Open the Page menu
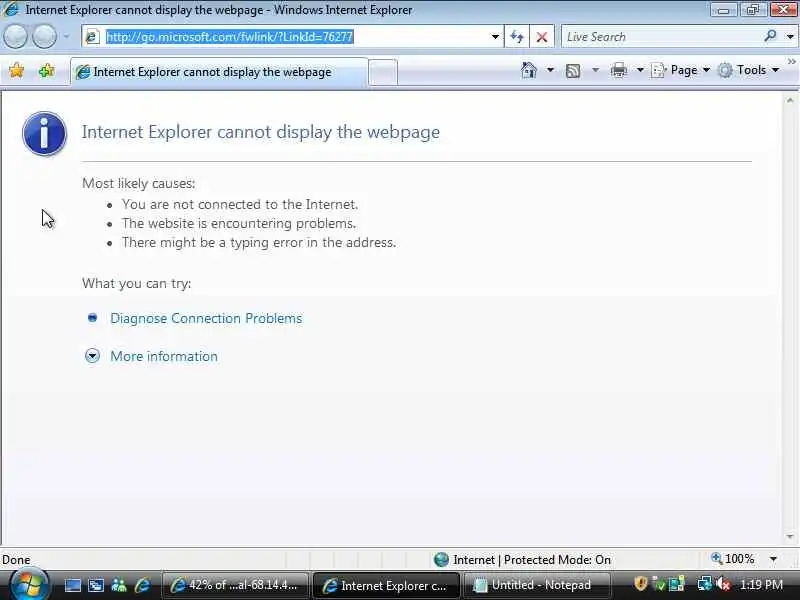Viewport: 800px width, 600px height. 681,70
